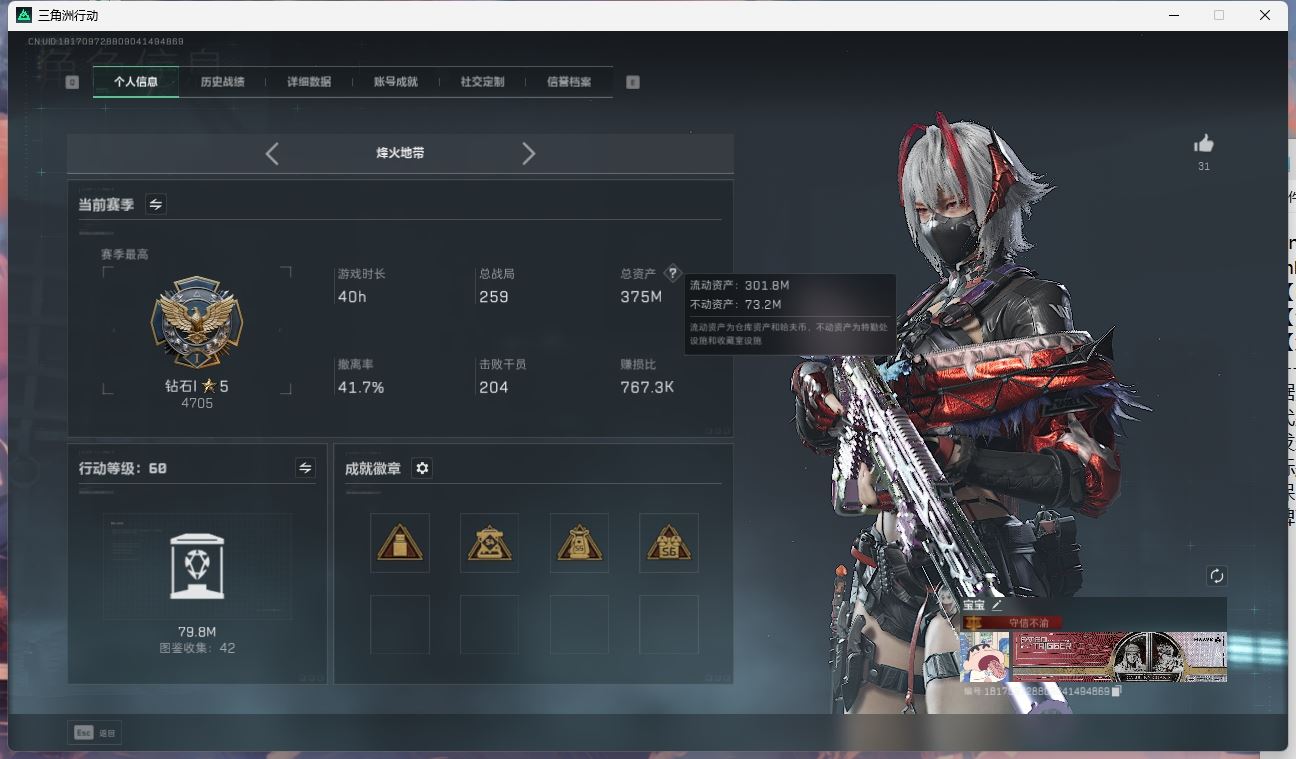Click the edit pencil next to 宝宝
The height and width of the screenshot is (759, 1296).
pos(997,605)
